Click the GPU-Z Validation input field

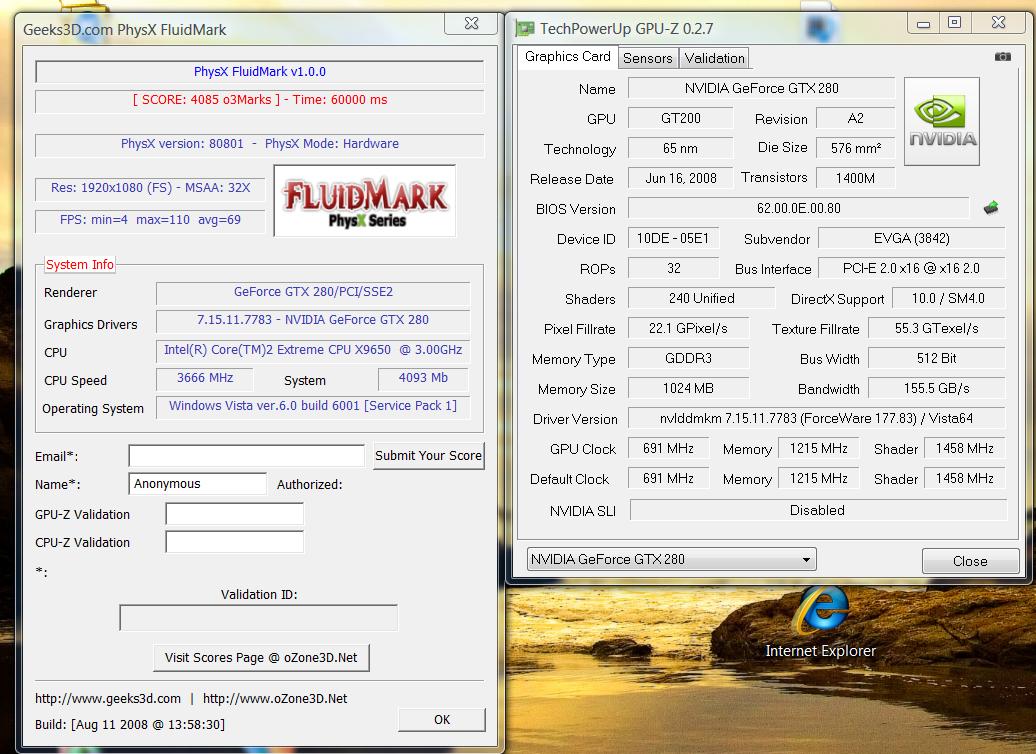235,513
